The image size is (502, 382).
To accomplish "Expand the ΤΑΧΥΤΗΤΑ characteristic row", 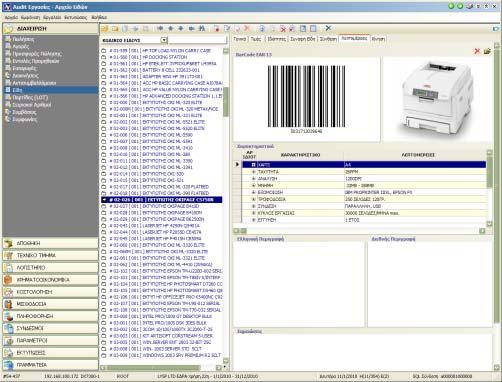I will (253, 172).
